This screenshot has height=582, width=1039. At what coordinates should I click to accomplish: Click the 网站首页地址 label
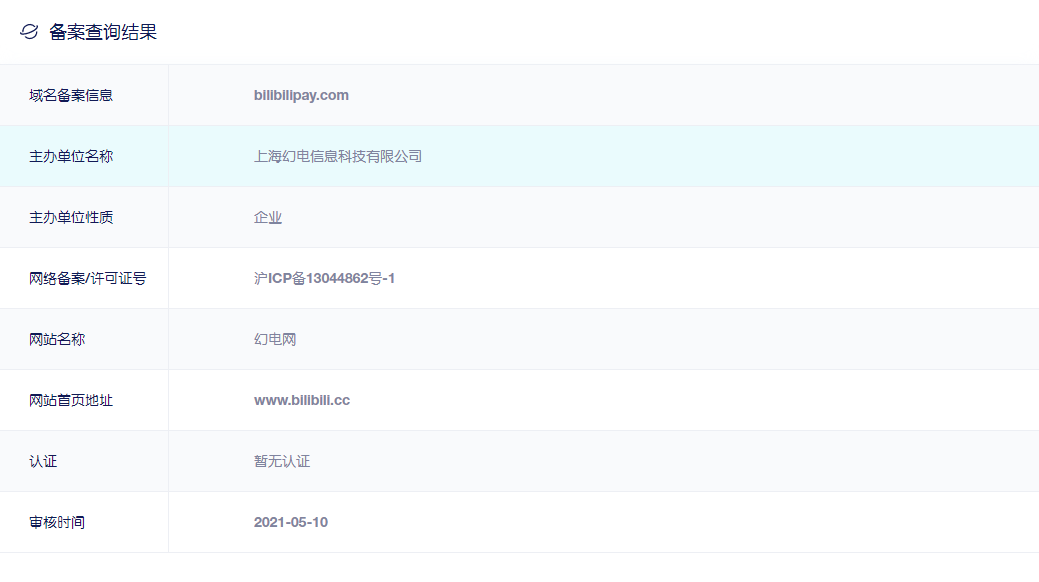pyautogui.click(x=71, y=400)
